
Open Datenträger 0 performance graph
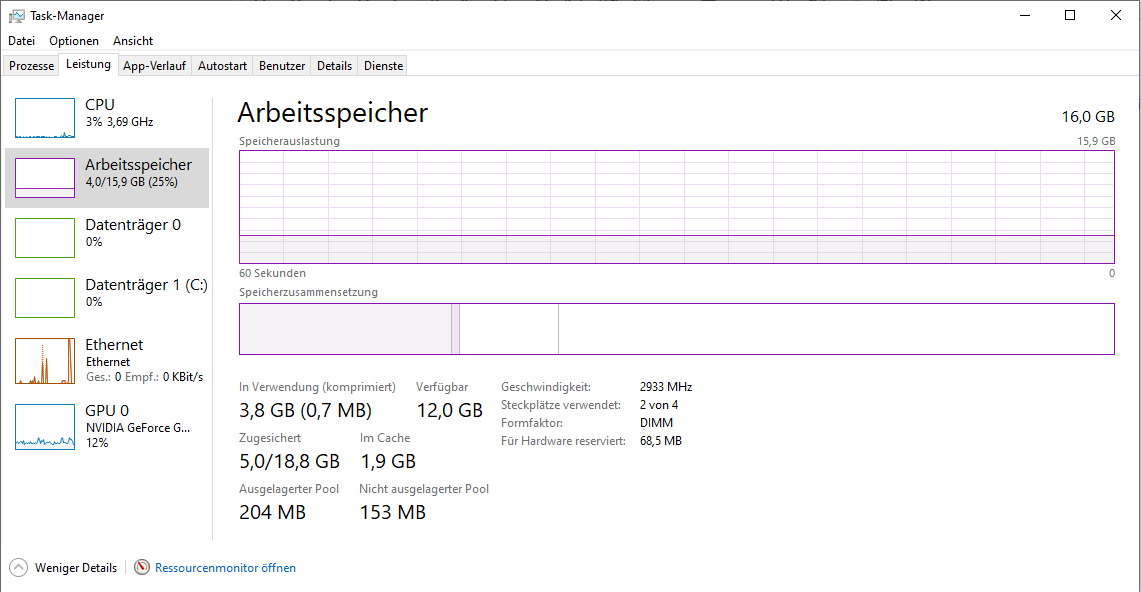pyautogui.click(x=45, y=238)
